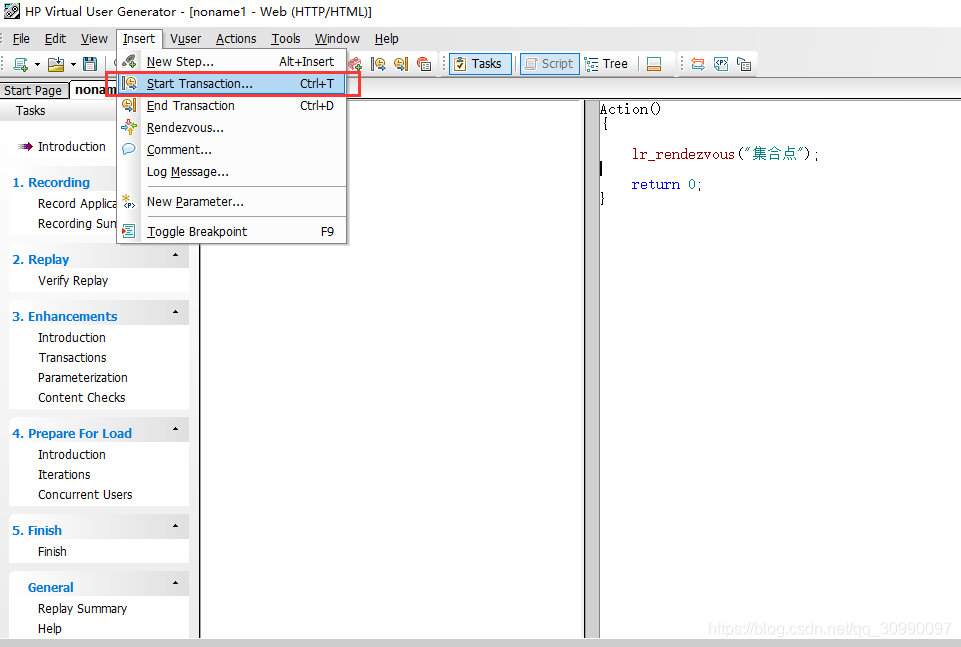
Task: Open the Vuser menu
Action: [x=186, y=39]
